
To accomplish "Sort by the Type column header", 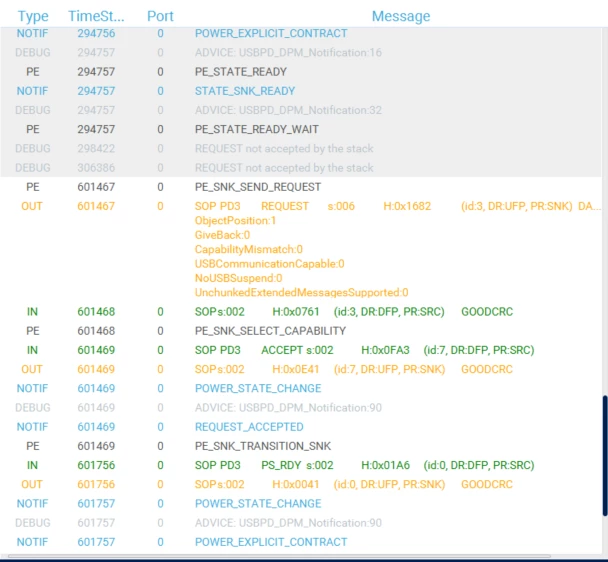I will coord(33,16).
